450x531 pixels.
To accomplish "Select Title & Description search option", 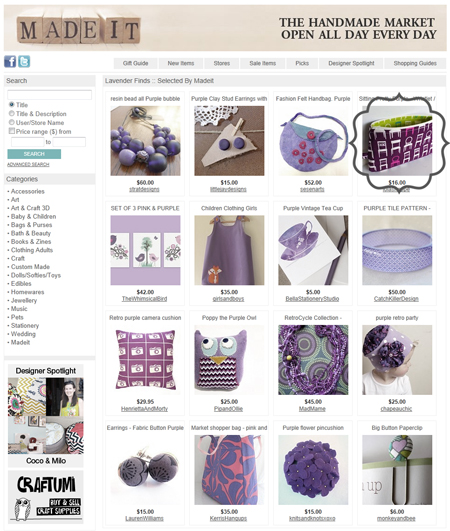I will click(12, 113).
